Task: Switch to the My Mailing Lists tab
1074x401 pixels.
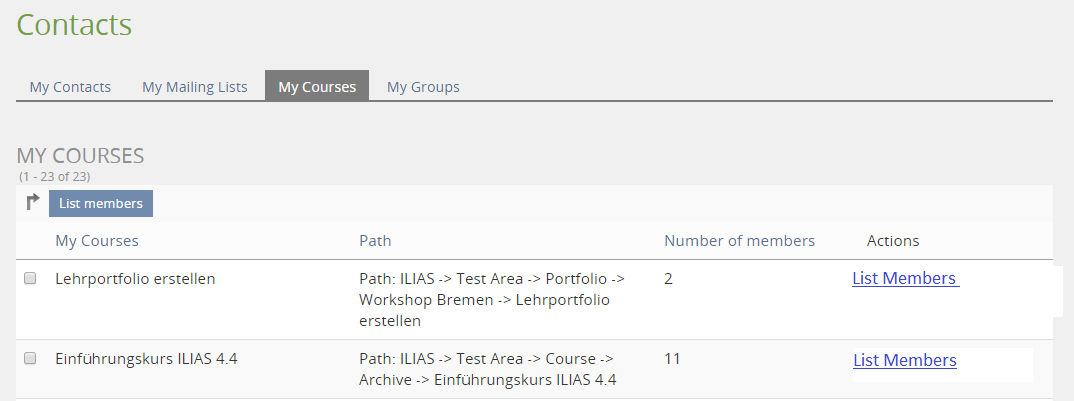Action: pos(194,87)
